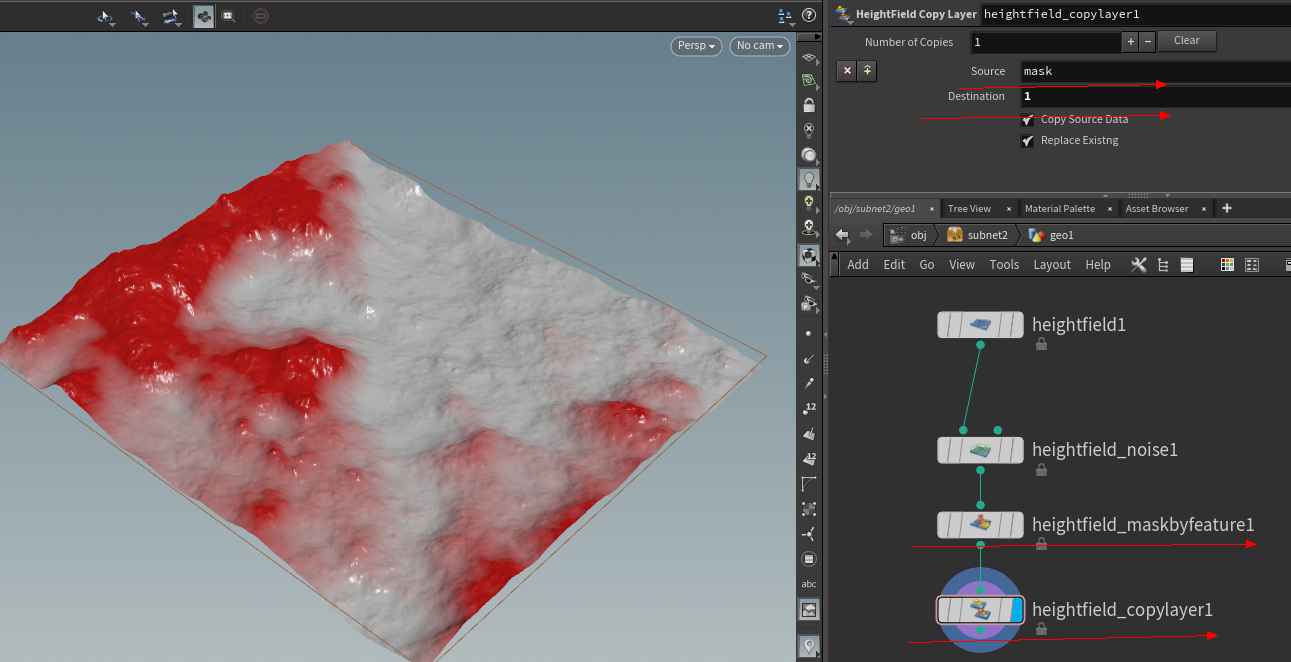
Task: Open the Persp view dropdown
Action: pyautogui.click(x=696, y=46)
